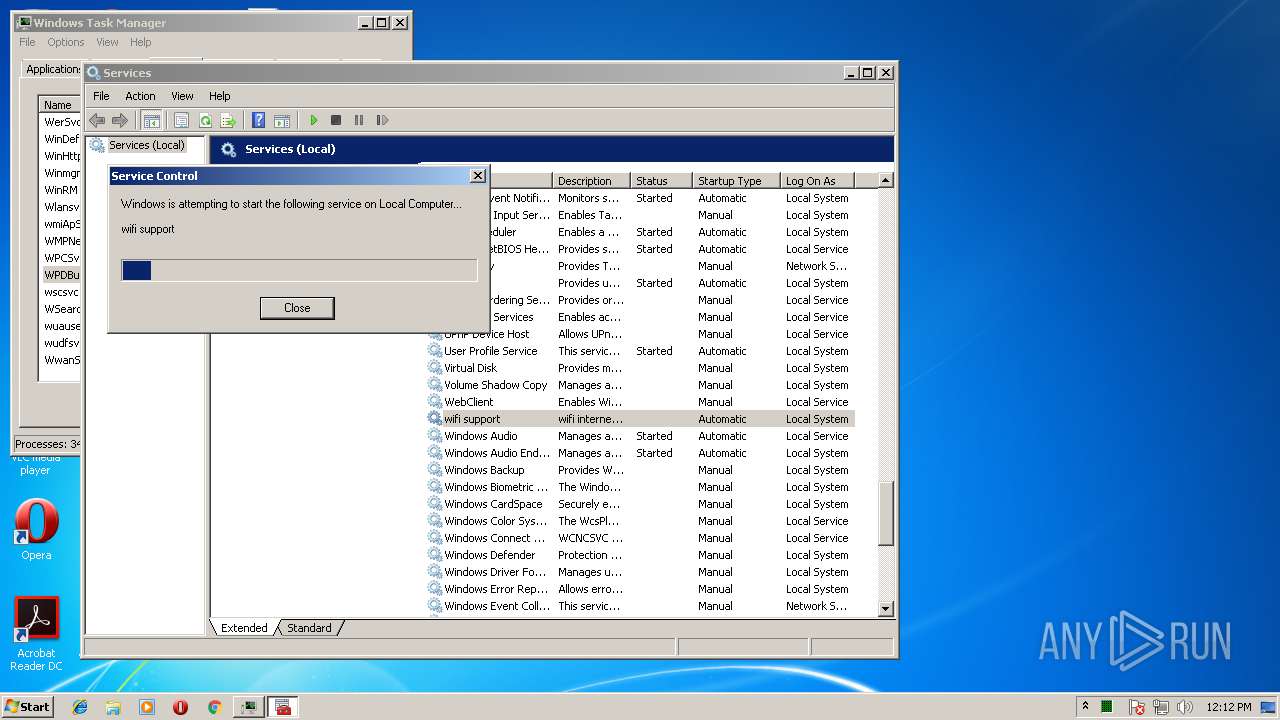Image resolution: width=1280 pixels, height=720 pixels.
Task: Open the Services Help menu
Action: (x=220, y=96)
